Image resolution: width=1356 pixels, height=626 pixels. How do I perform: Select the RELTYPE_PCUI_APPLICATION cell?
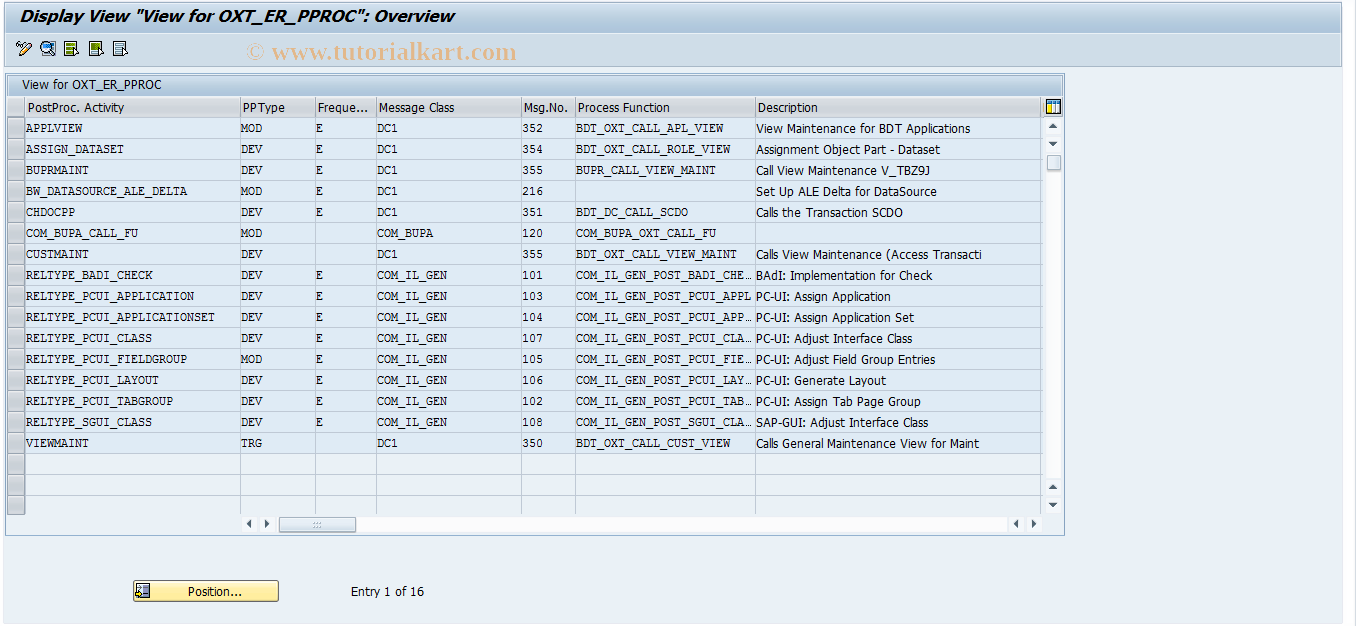click(132, 296)
